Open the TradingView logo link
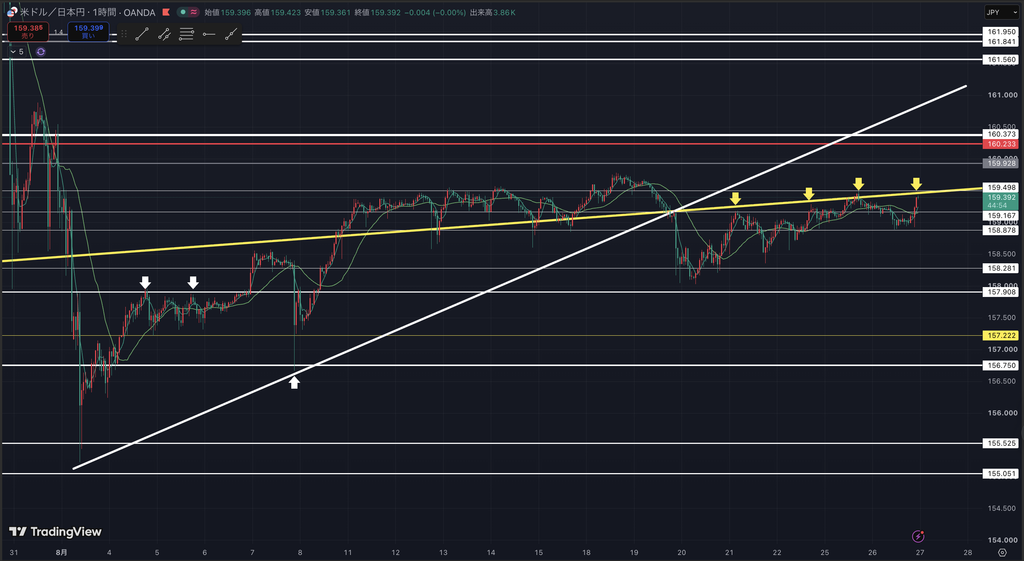 (x=56, y=532)
